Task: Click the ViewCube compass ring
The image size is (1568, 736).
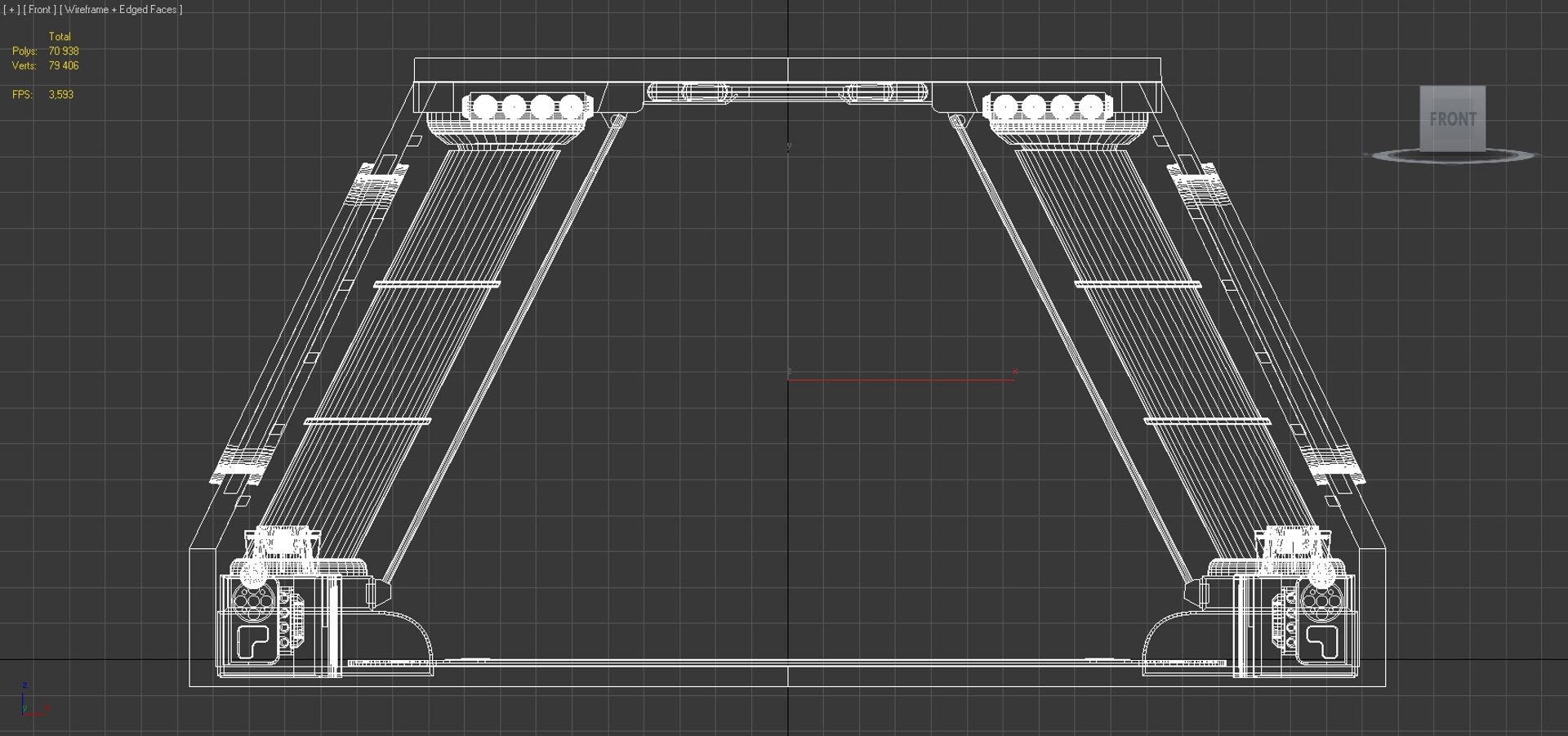Action: (1454, 155)
